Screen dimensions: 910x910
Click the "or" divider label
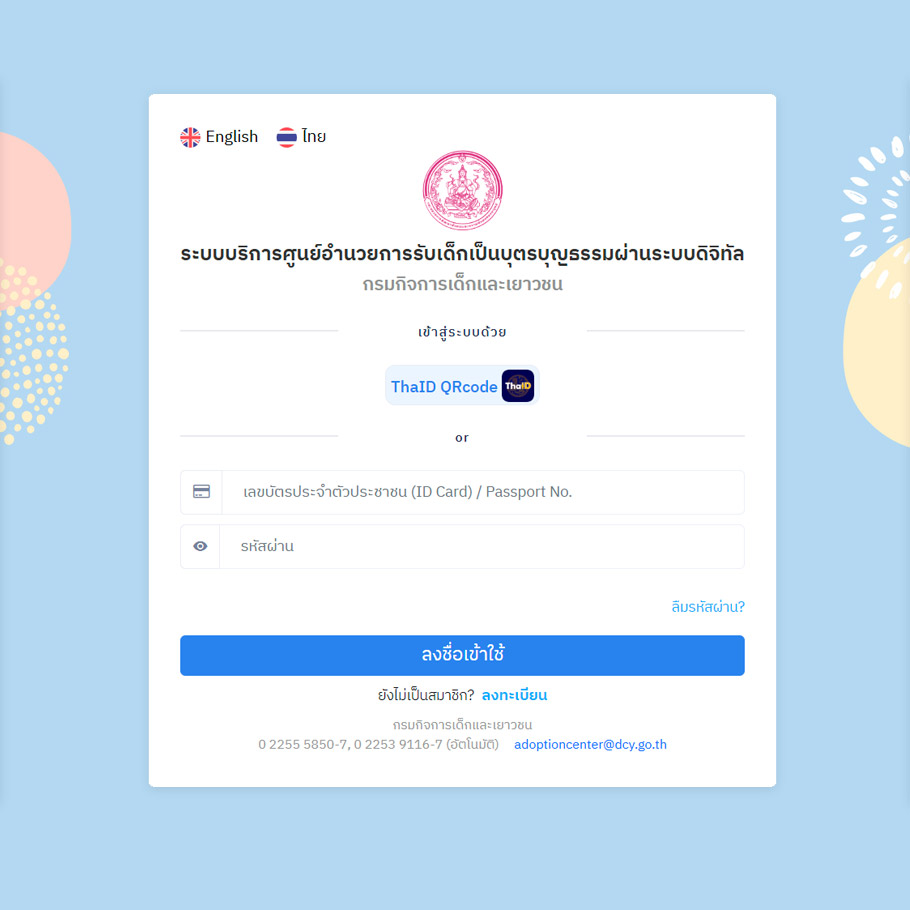[x=462, y=438]
